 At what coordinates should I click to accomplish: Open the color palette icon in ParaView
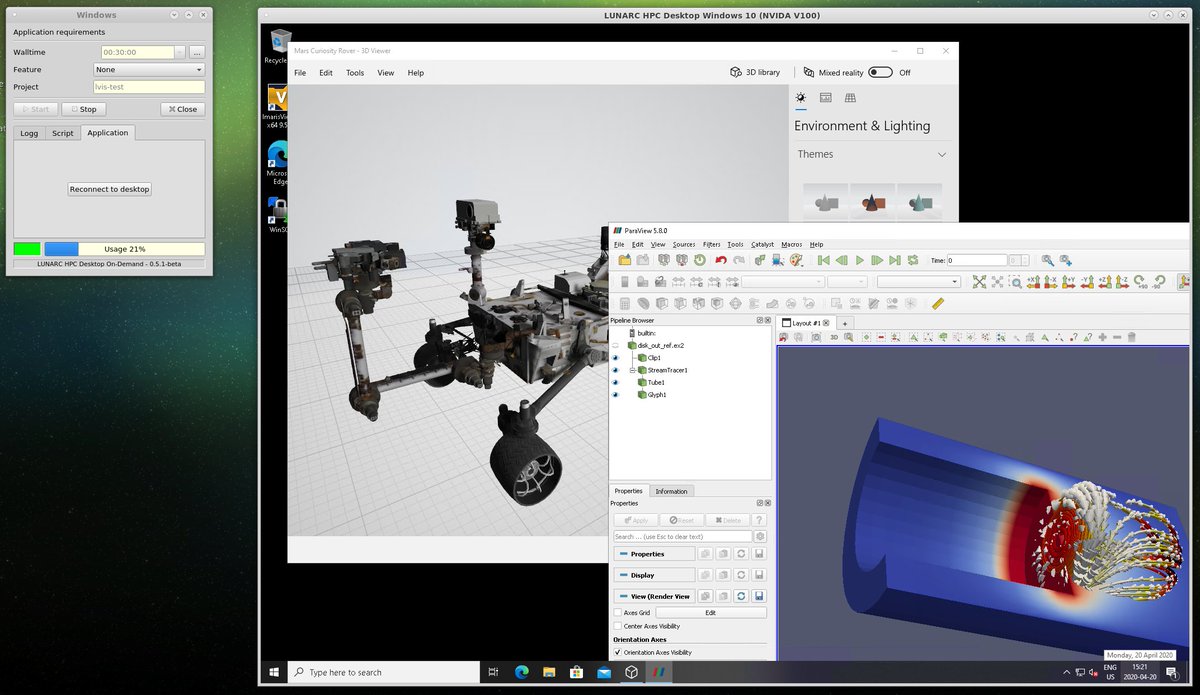796,260
